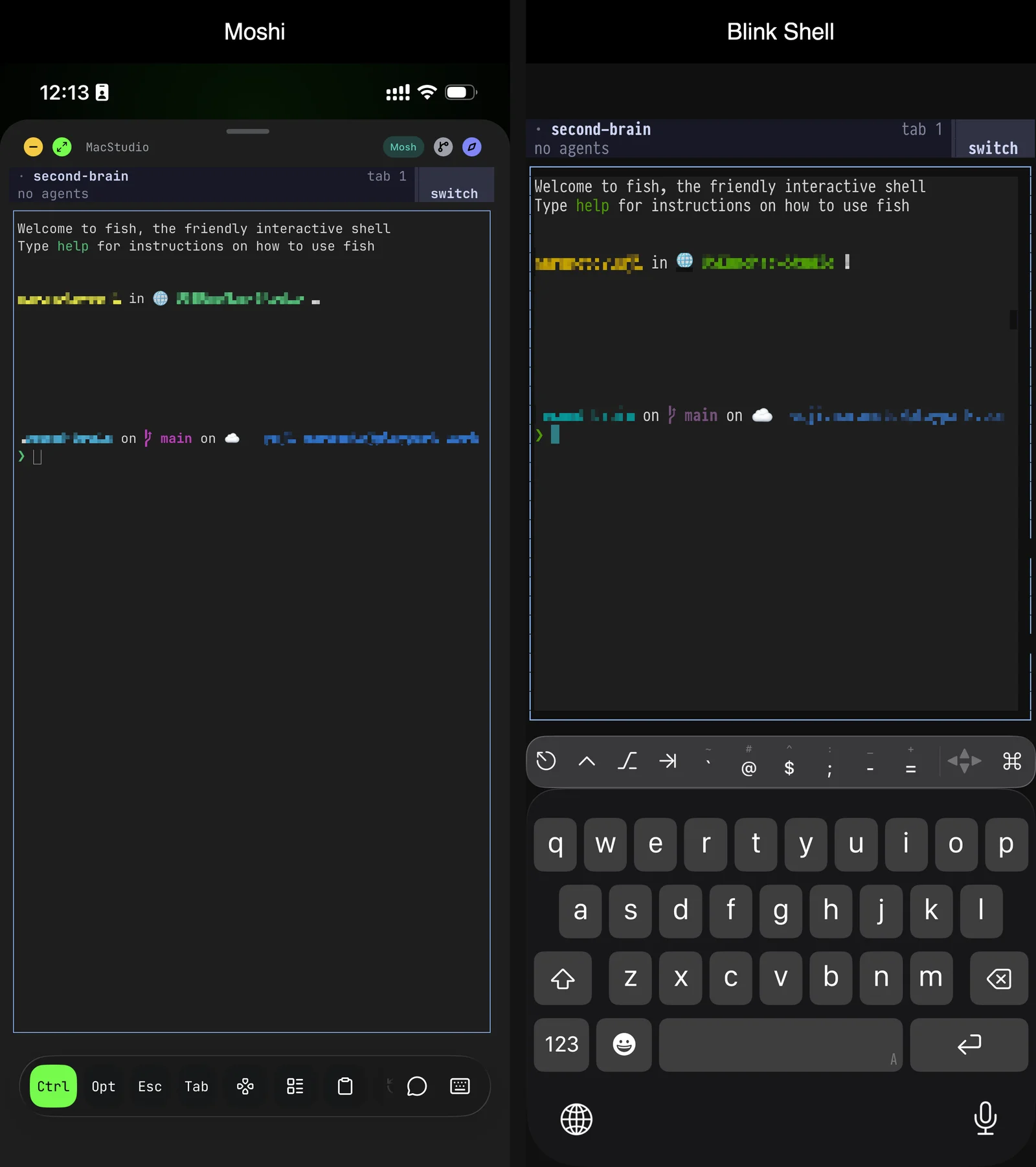Click the yellow minimize button in Moshi

(33, 147)
